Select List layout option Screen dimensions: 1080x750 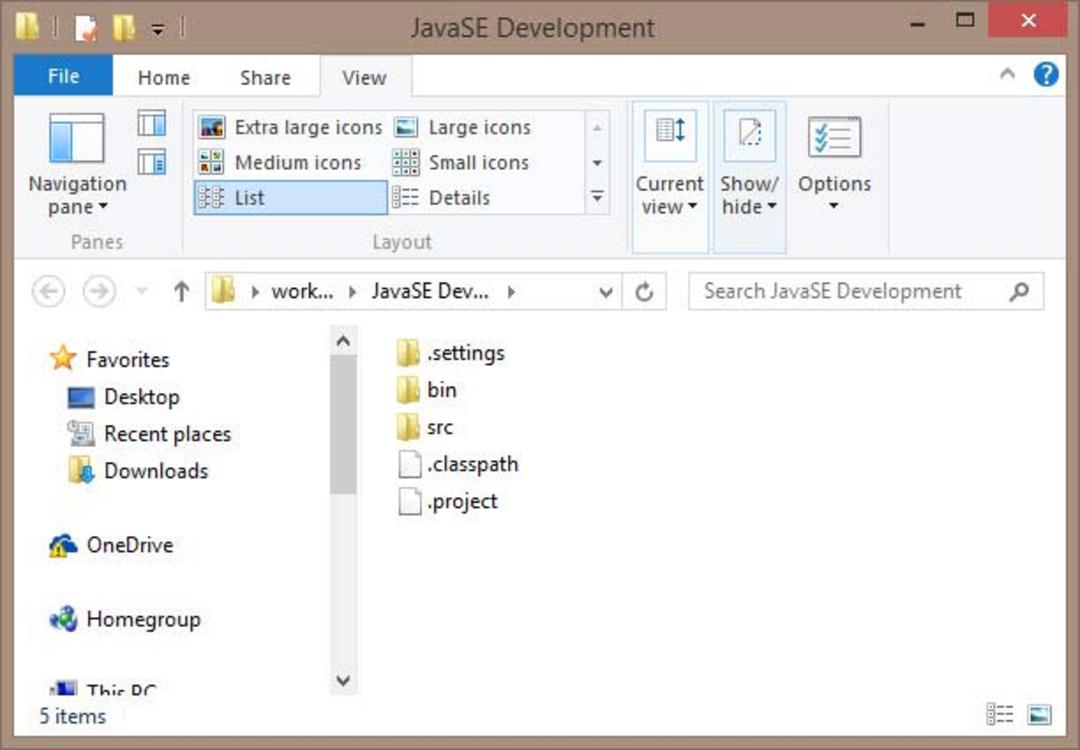pos(291,198)
